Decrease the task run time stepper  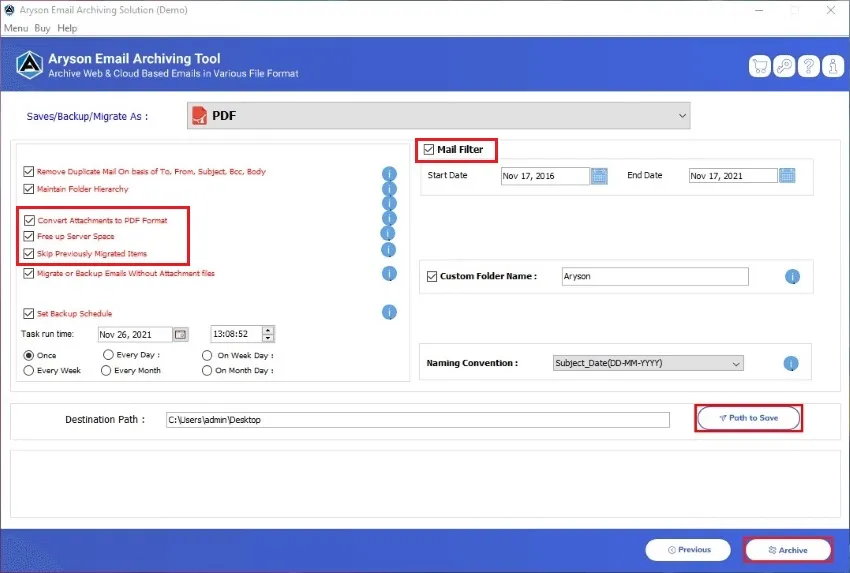point(268,338)
